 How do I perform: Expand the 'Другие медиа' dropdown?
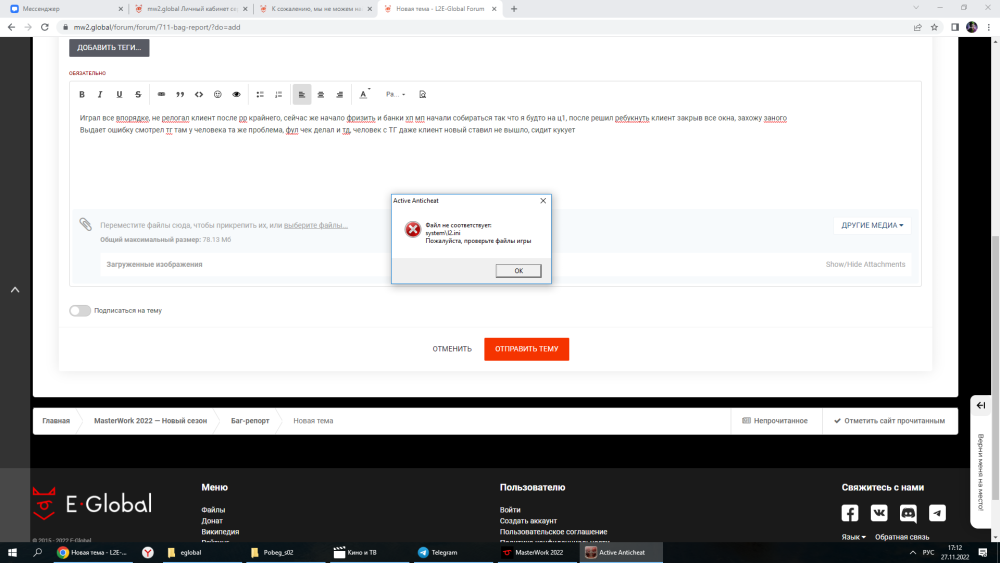[x=872, y=225]
